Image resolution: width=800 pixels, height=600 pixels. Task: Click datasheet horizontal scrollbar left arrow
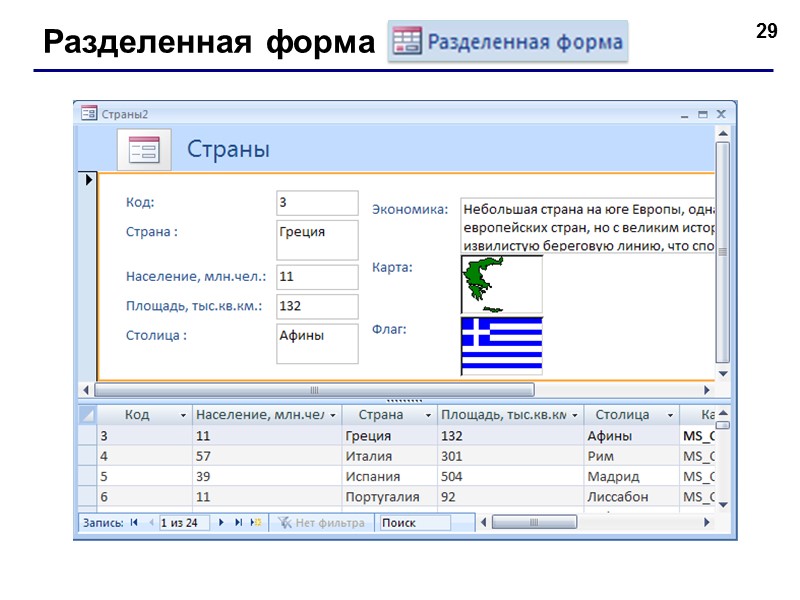tap(484, 522)
